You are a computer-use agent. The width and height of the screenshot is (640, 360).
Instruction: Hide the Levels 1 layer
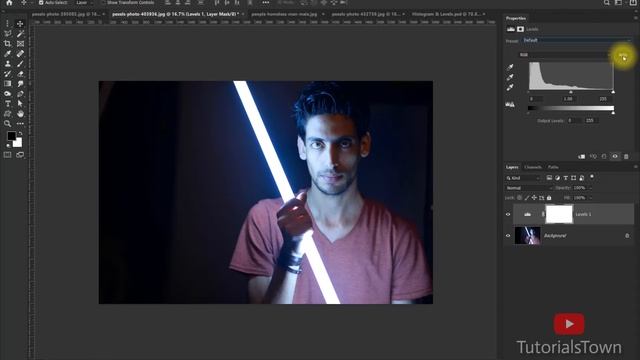(508, 214)
